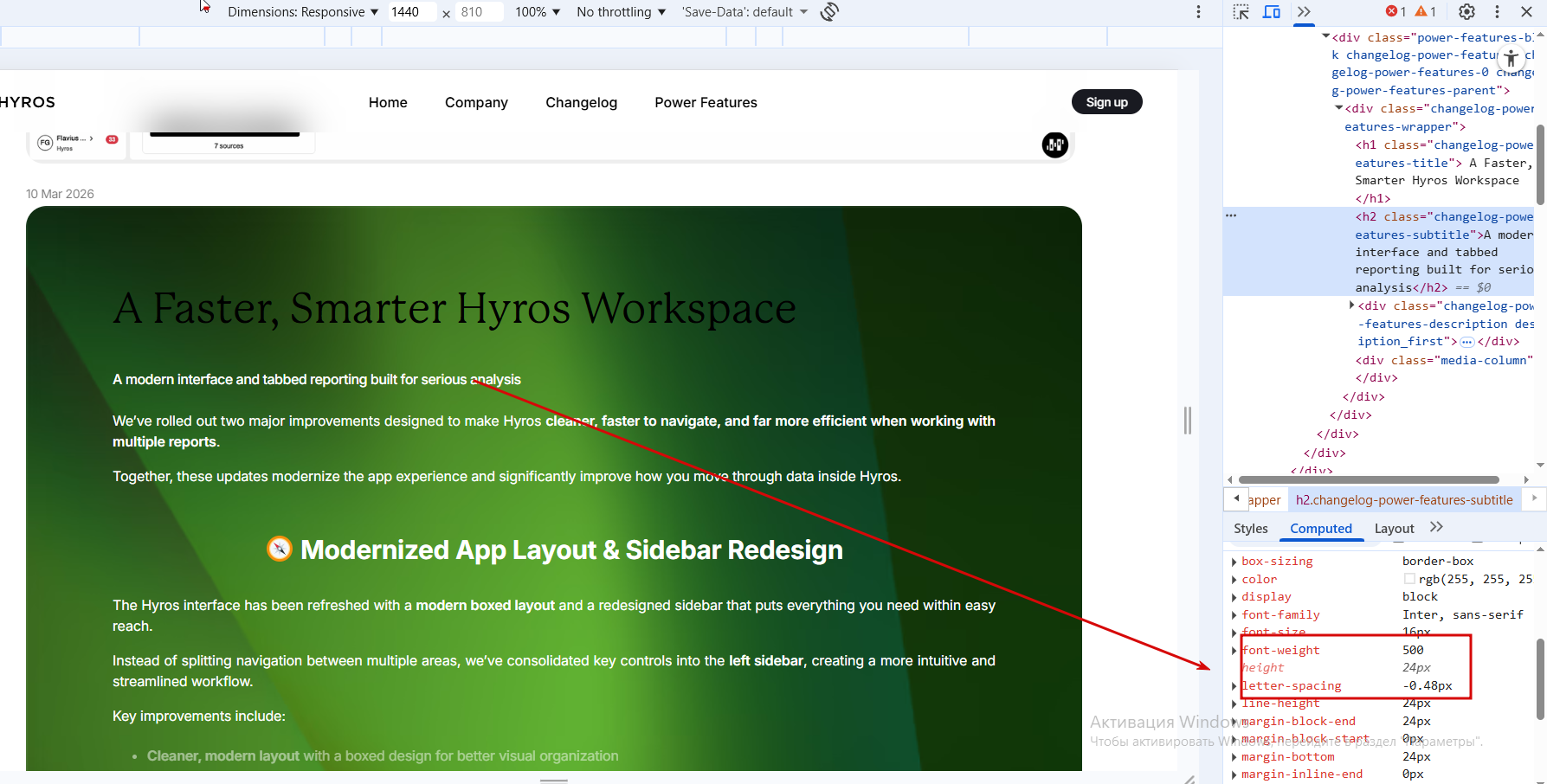Open DevTools settings gear
The image size is (1547, 784).
[1466, 12]
